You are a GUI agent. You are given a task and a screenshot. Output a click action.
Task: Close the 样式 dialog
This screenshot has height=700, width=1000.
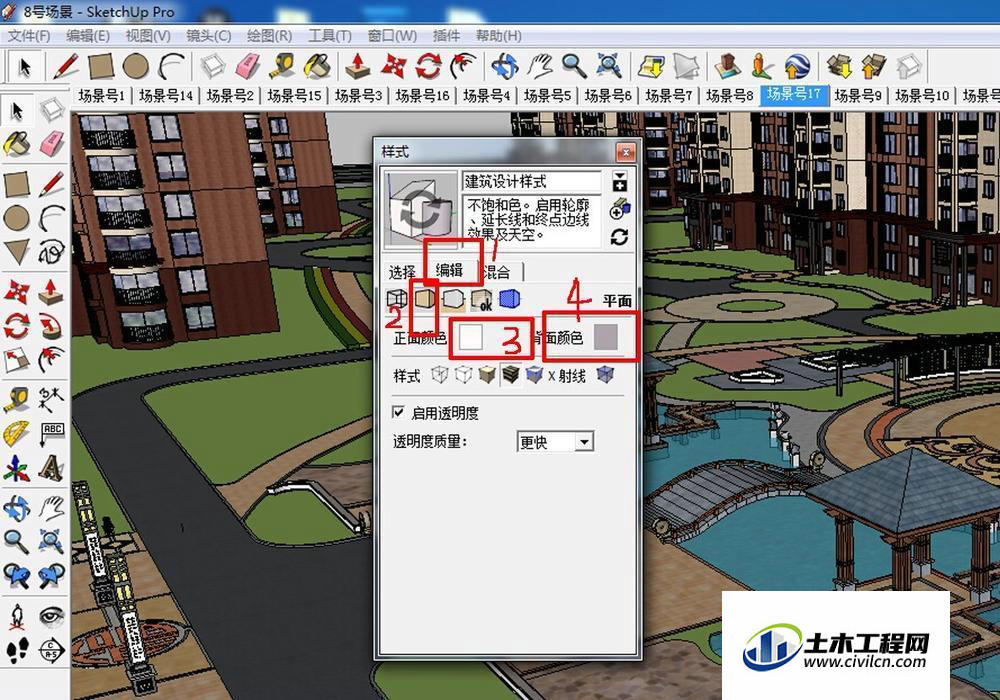626,152
